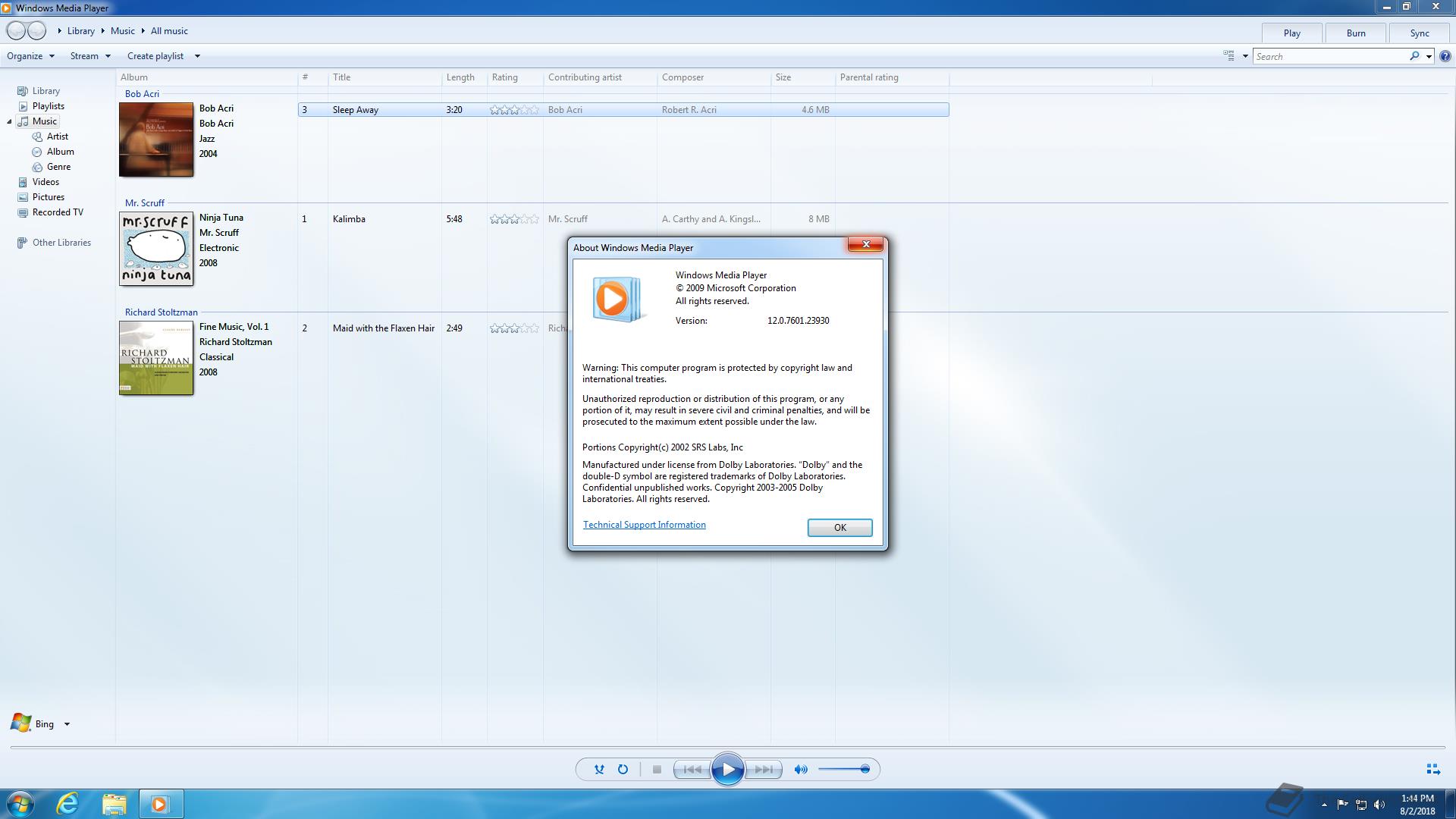The height and width of the screenshot is (819, 1456).
Task: Expand the Stream menu
Action: (90, 56)
